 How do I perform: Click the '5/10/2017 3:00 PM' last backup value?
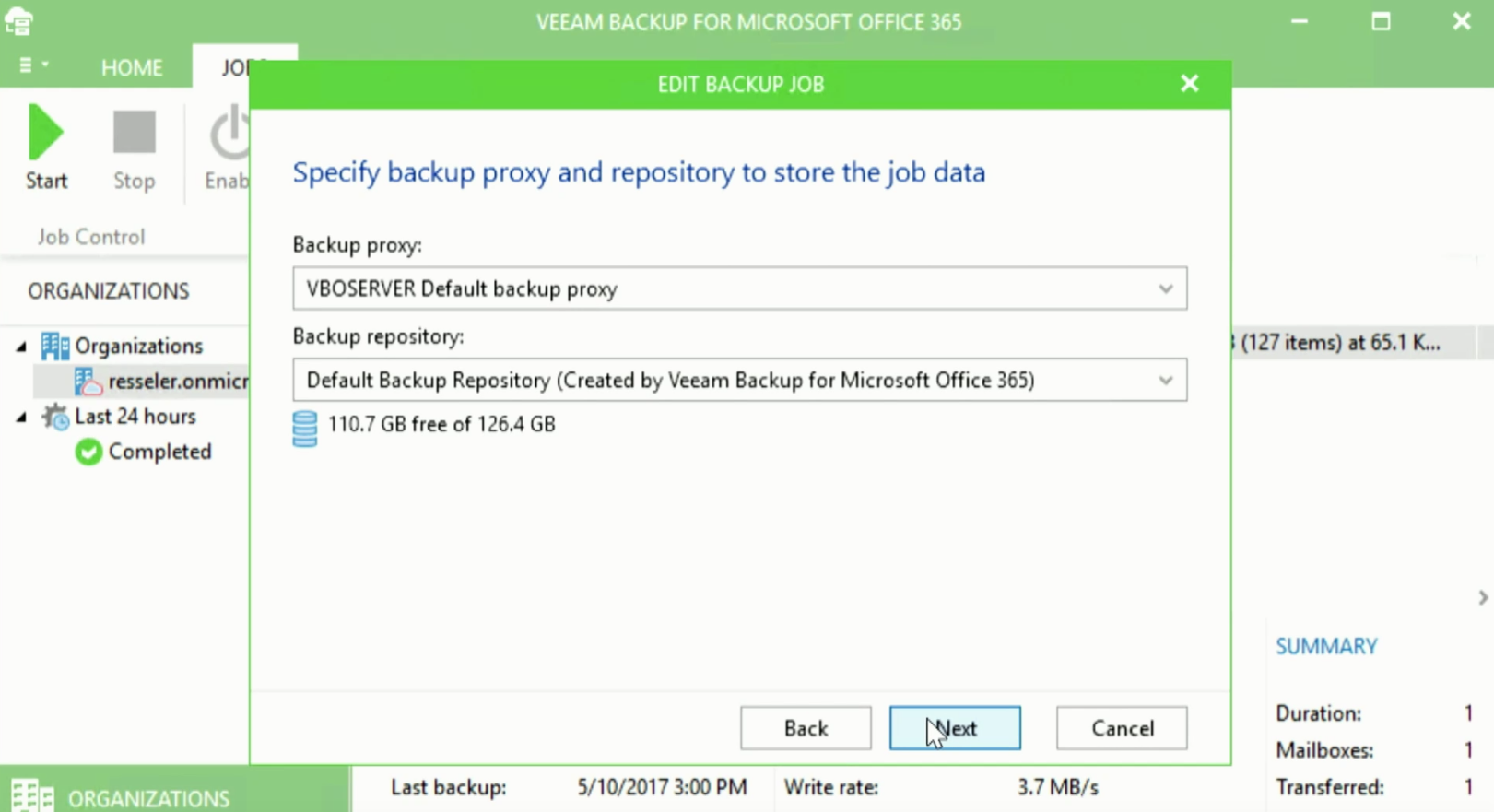point(662,787)
